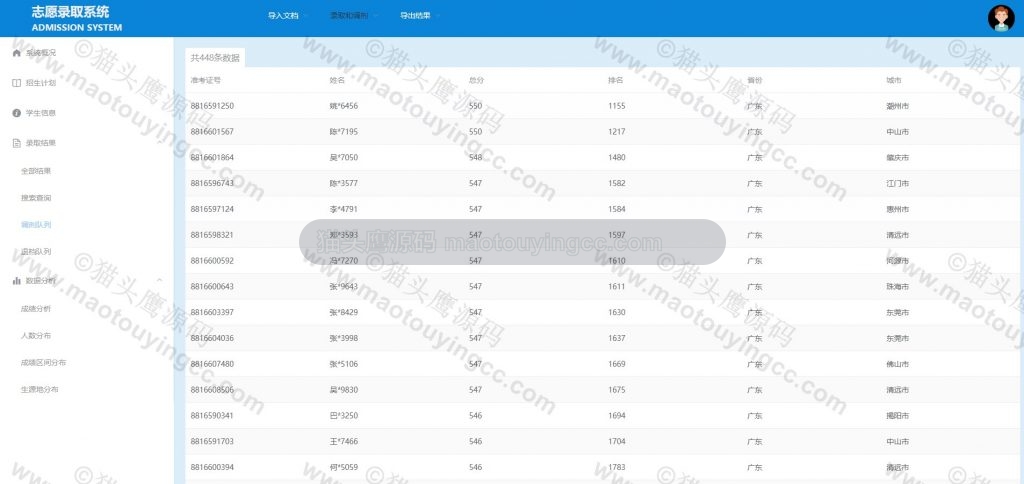Click the name cell 王*7466

coord(344,442)
